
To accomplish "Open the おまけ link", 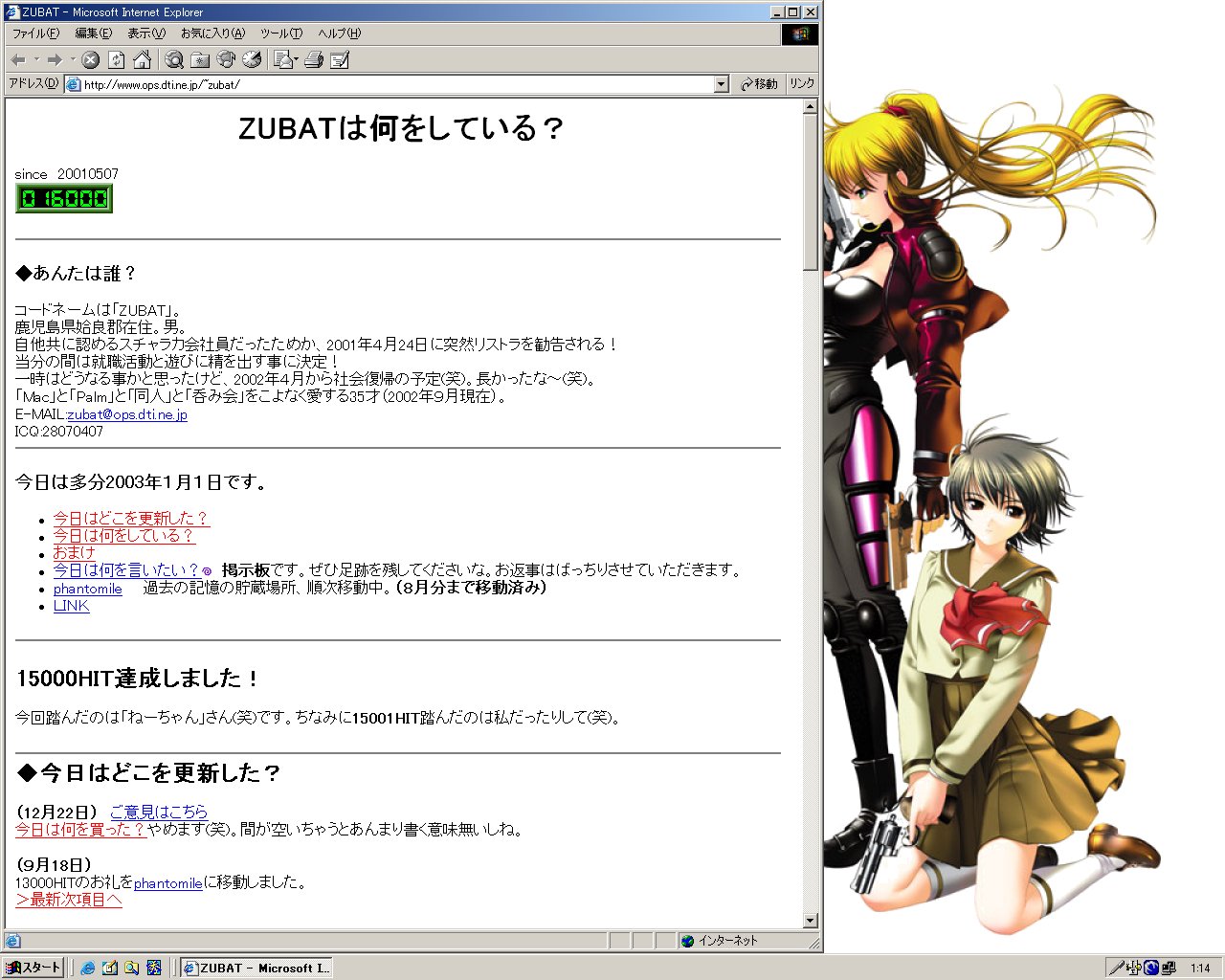I will click(x=75, y=552).
